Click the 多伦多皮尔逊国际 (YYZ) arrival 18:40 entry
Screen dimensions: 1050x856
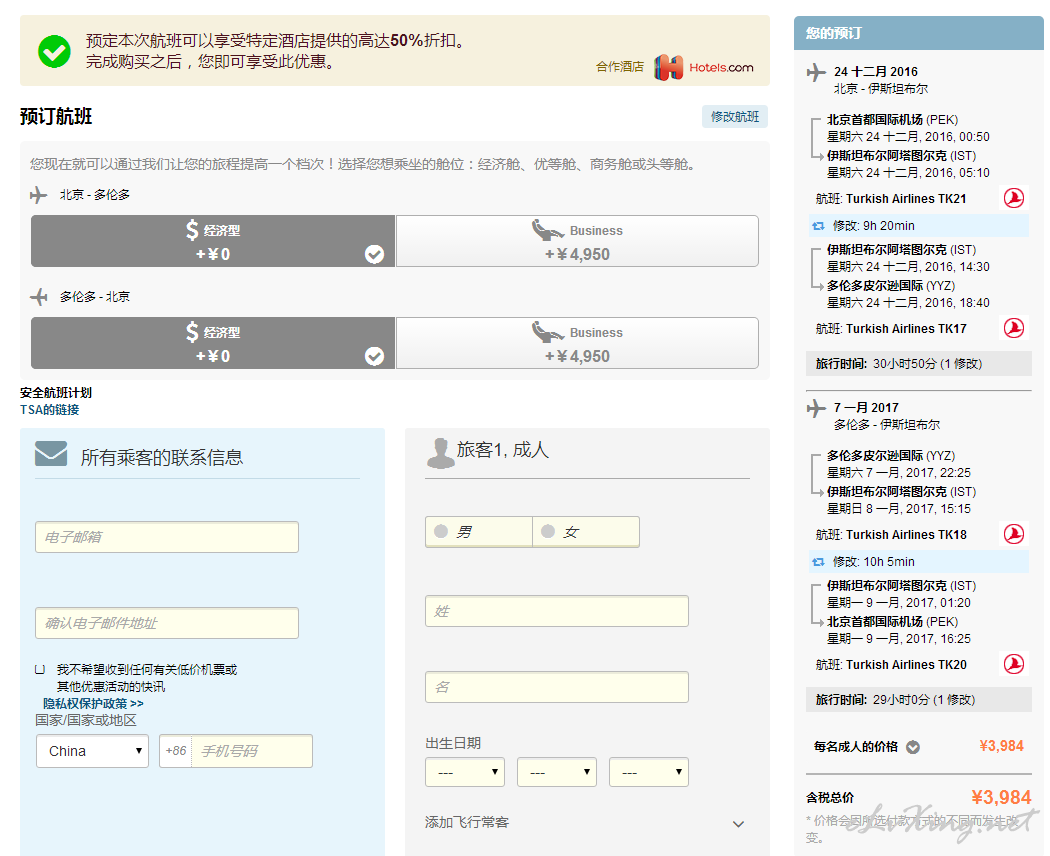[907, 294]
